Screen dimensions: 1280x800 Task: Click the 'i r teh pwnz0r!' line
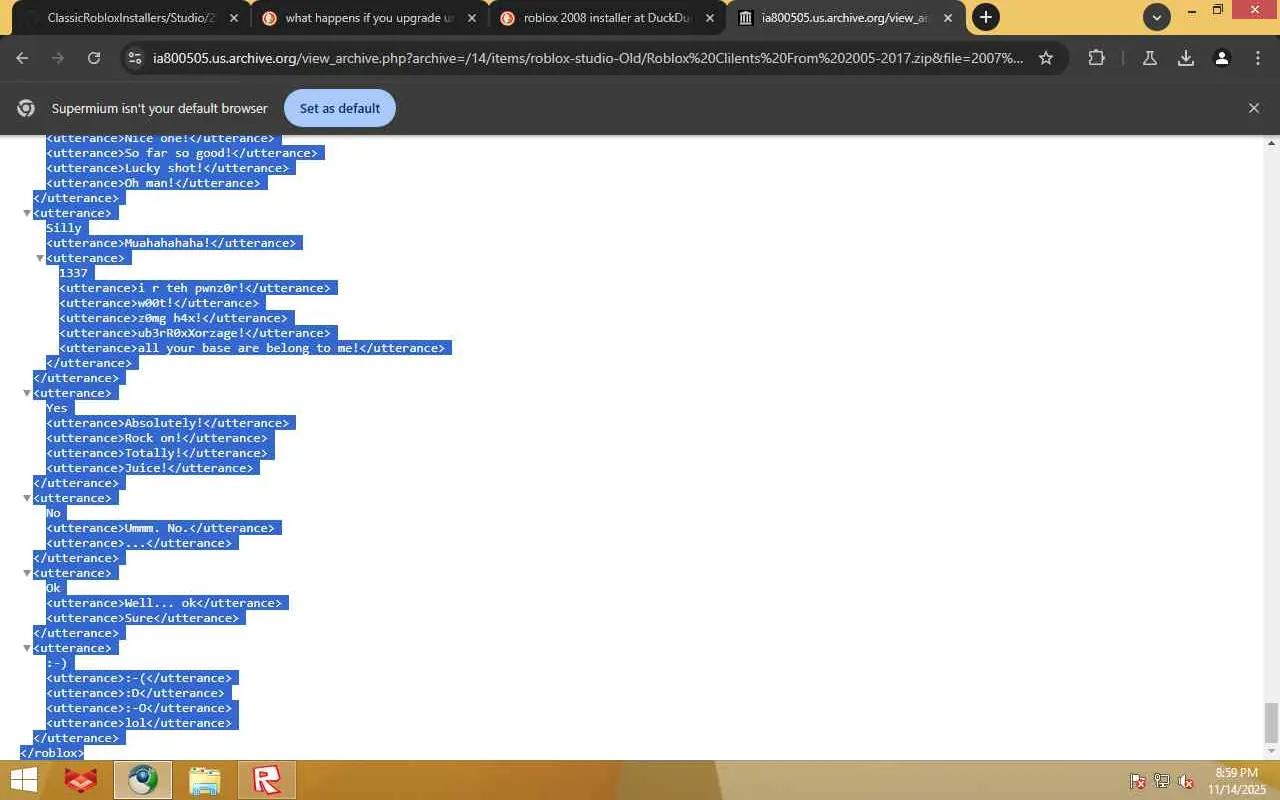195,288
